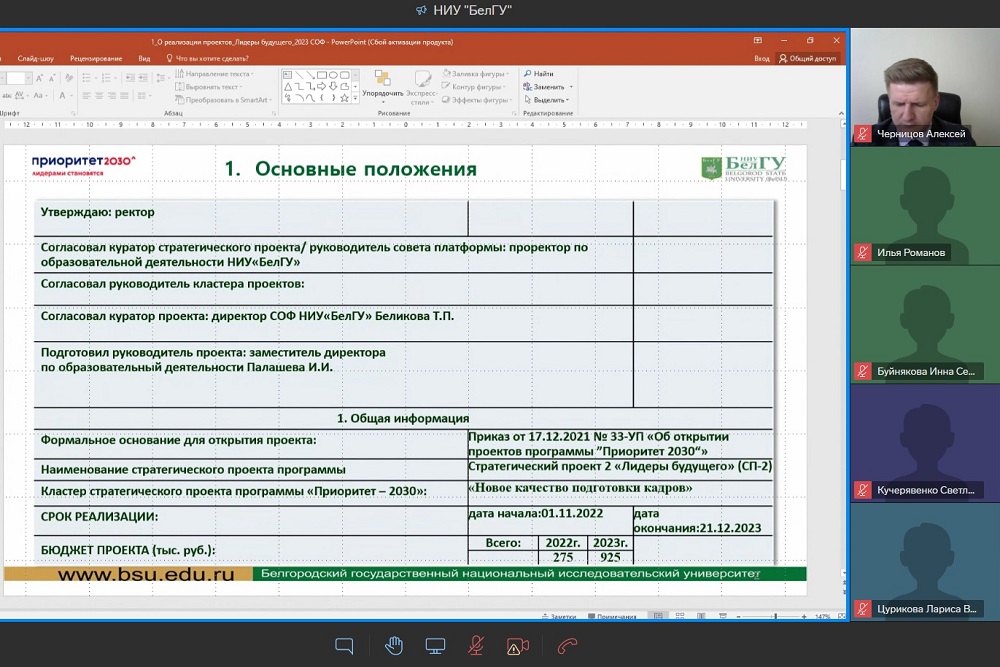Click the 'Что вы хотите сделать?' search box

coord(207,59)
